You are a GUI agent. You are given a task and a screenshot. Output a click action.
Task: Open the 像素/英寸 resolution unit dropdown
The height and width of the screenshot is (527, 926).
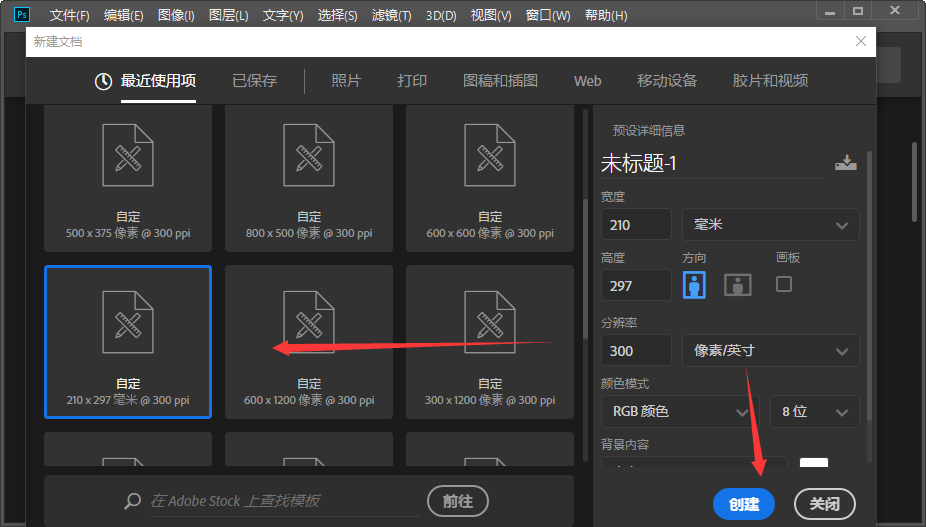(771, 351)
